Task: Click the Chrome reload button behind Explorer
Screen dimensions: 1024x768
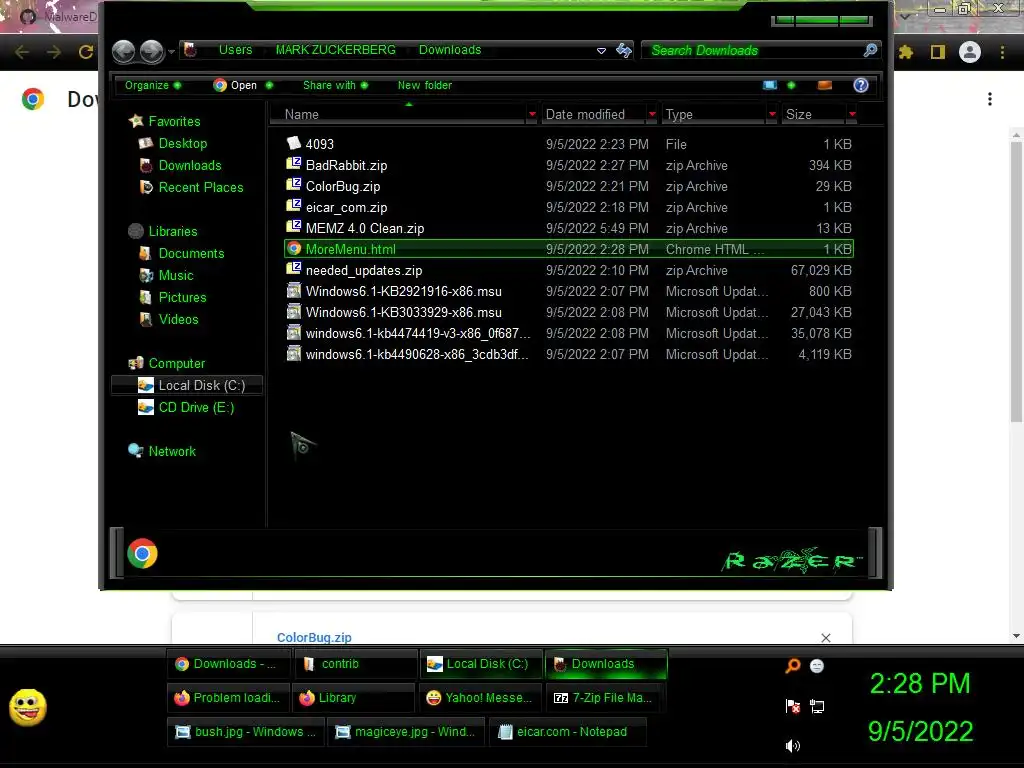Action: pos(85,52)
